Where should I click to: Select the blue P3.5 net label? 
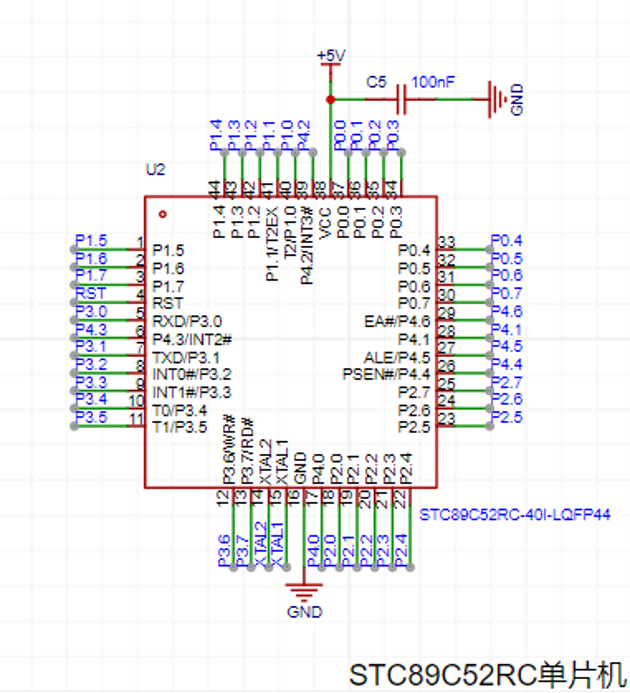[91, 417]
